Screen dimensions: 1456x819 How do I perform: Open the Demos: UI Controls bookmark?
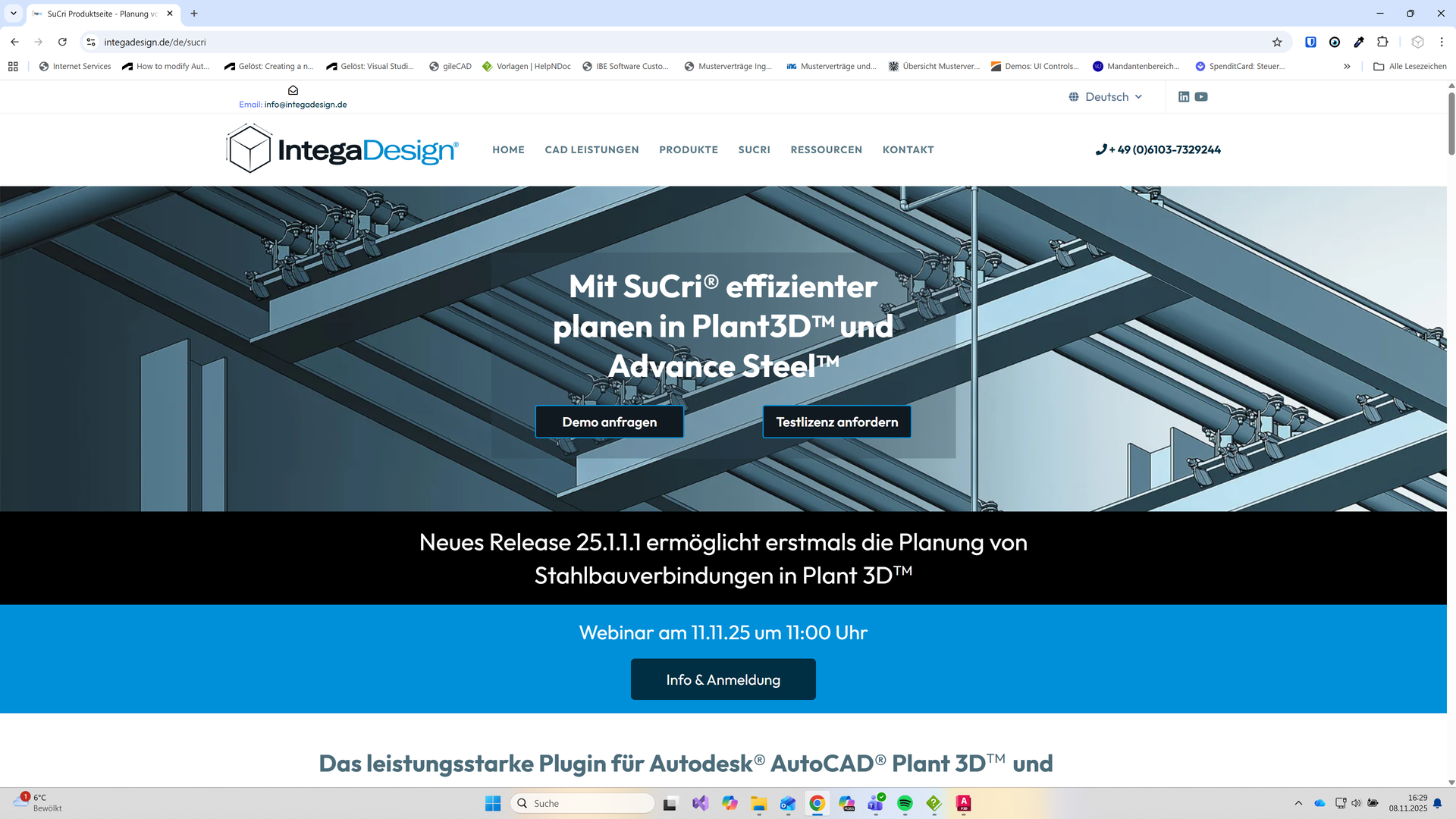pos(1034,67)
